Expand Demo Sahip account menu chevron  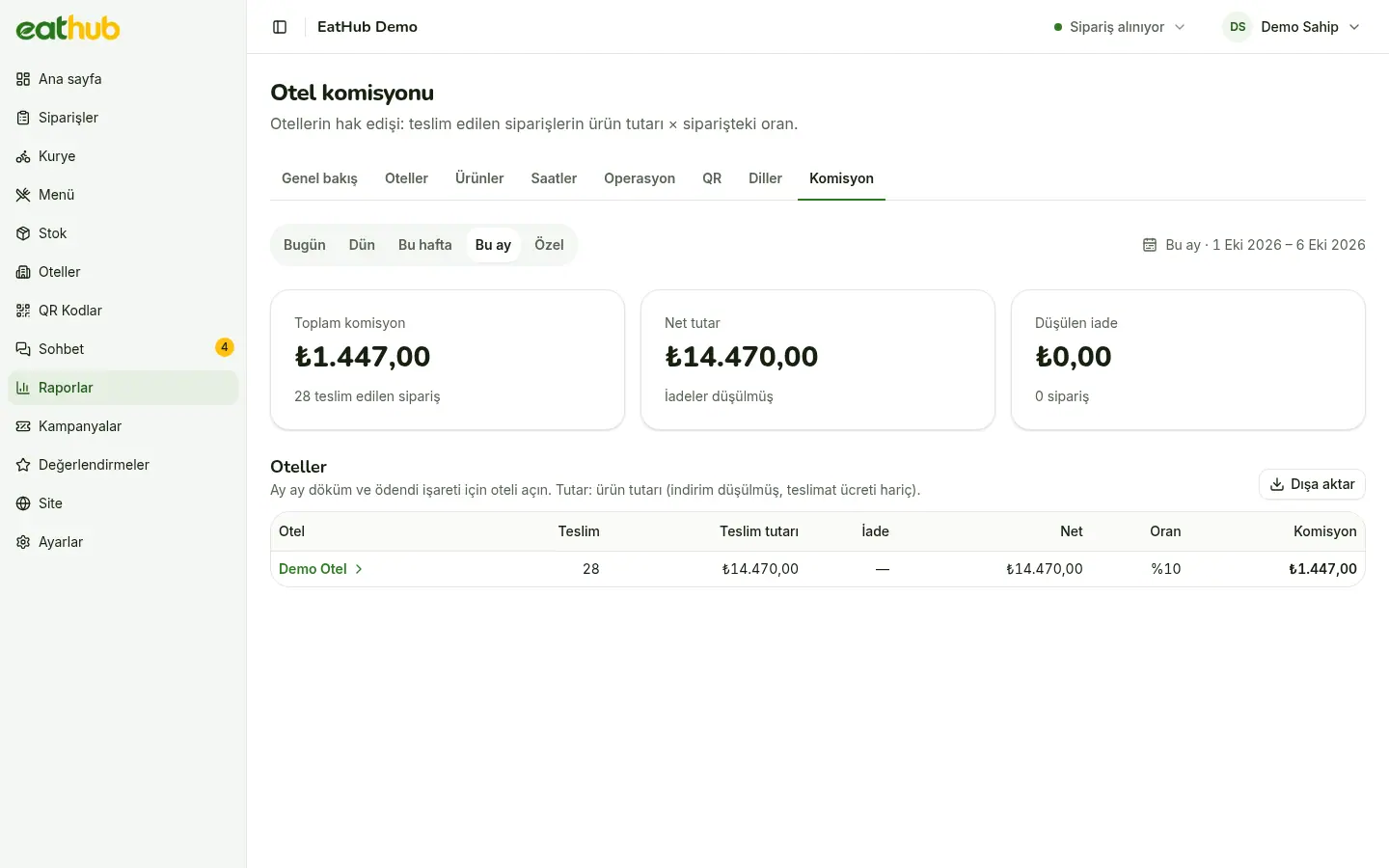tap(1354, 27)
